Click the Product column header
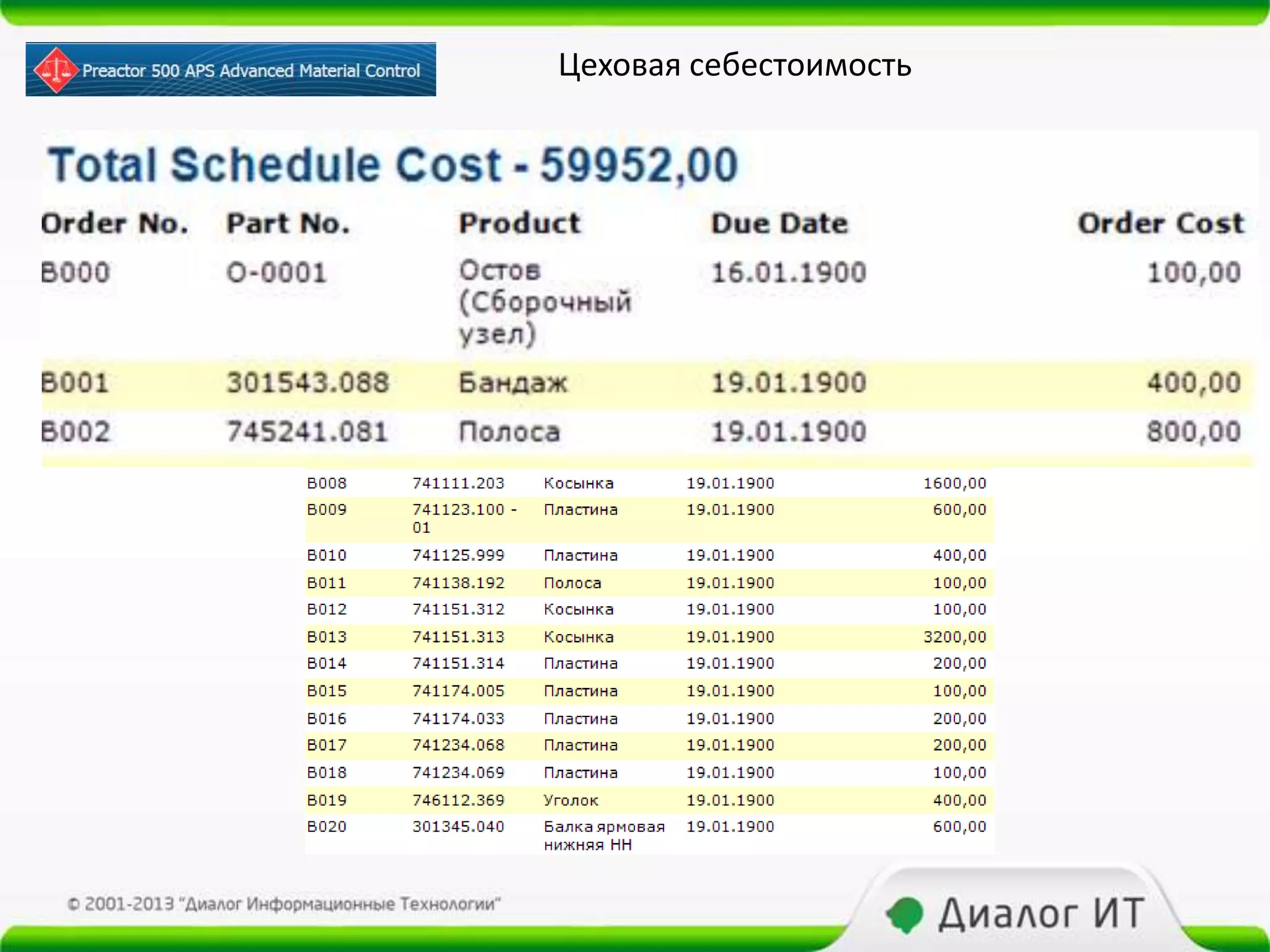Image resolution: width=1270 pixels, height=952 pixels. point(520,224)
